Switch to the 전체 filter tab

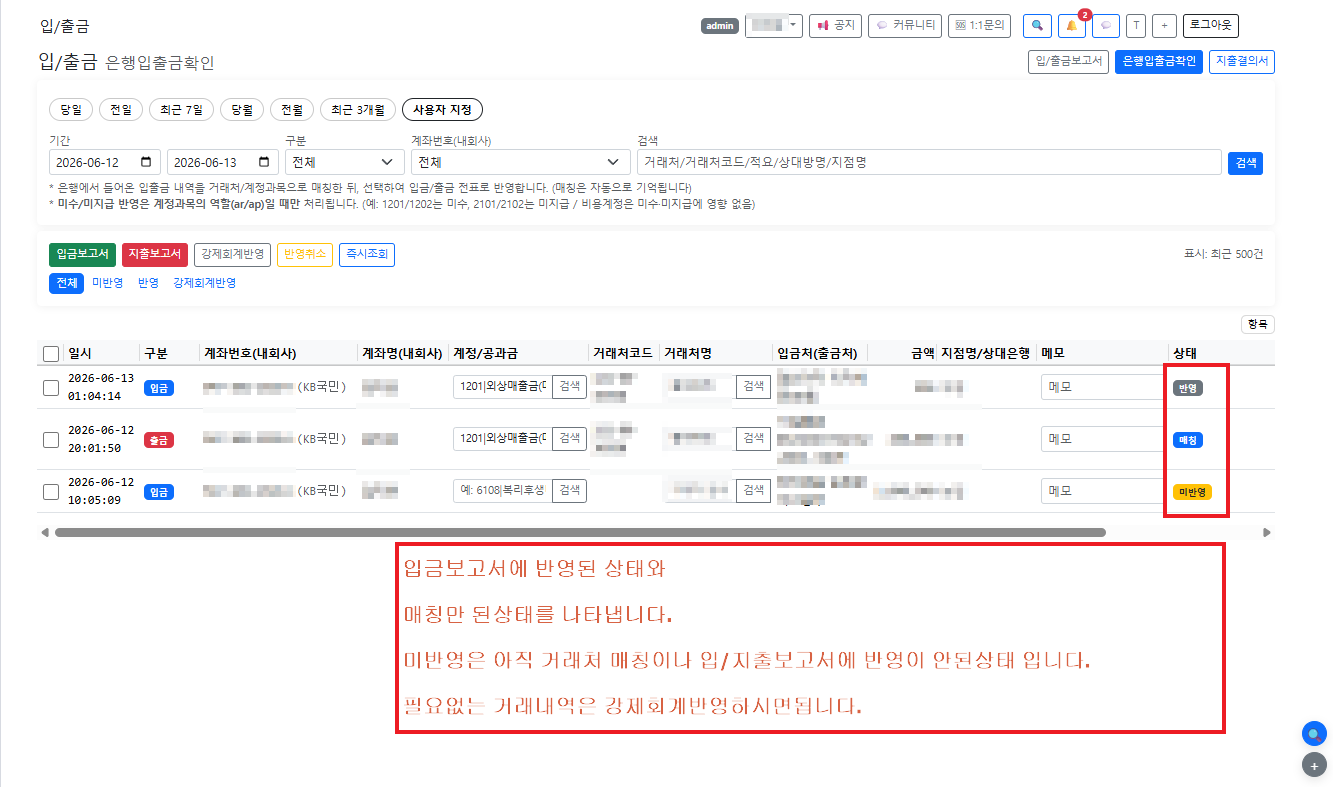[67, 283]
